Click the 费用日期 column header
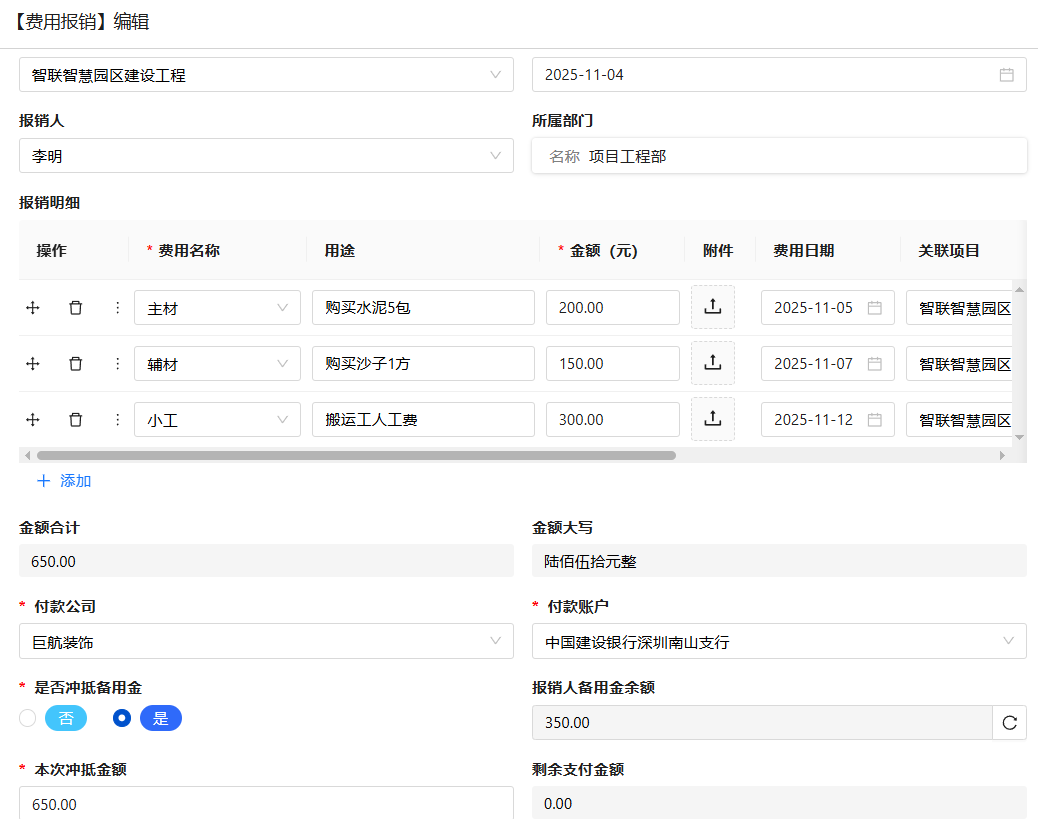The height and width of the screenshot is (819, 1038). 803,251
